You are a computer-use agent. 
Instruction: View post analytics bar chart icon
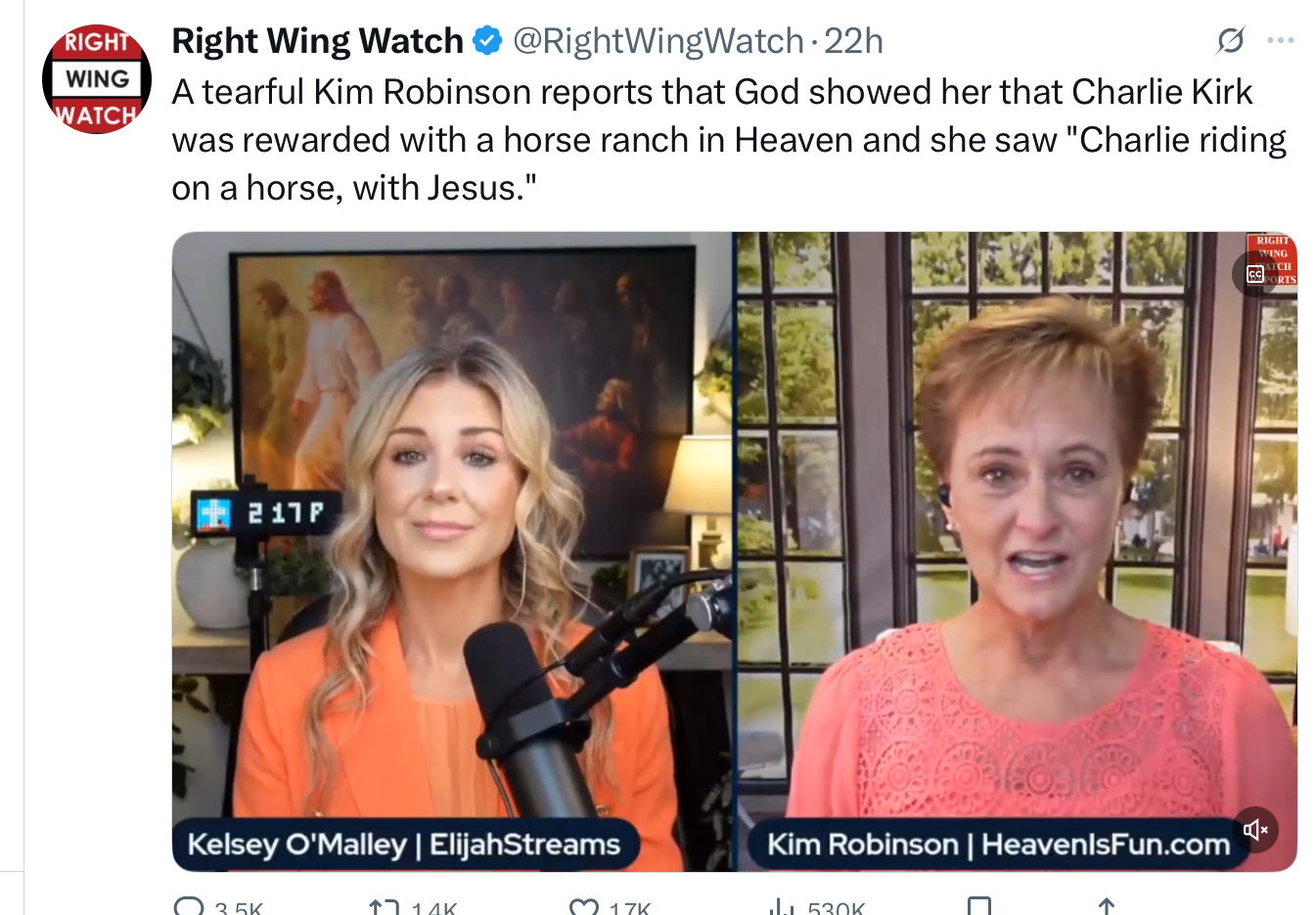click(782, 907)
